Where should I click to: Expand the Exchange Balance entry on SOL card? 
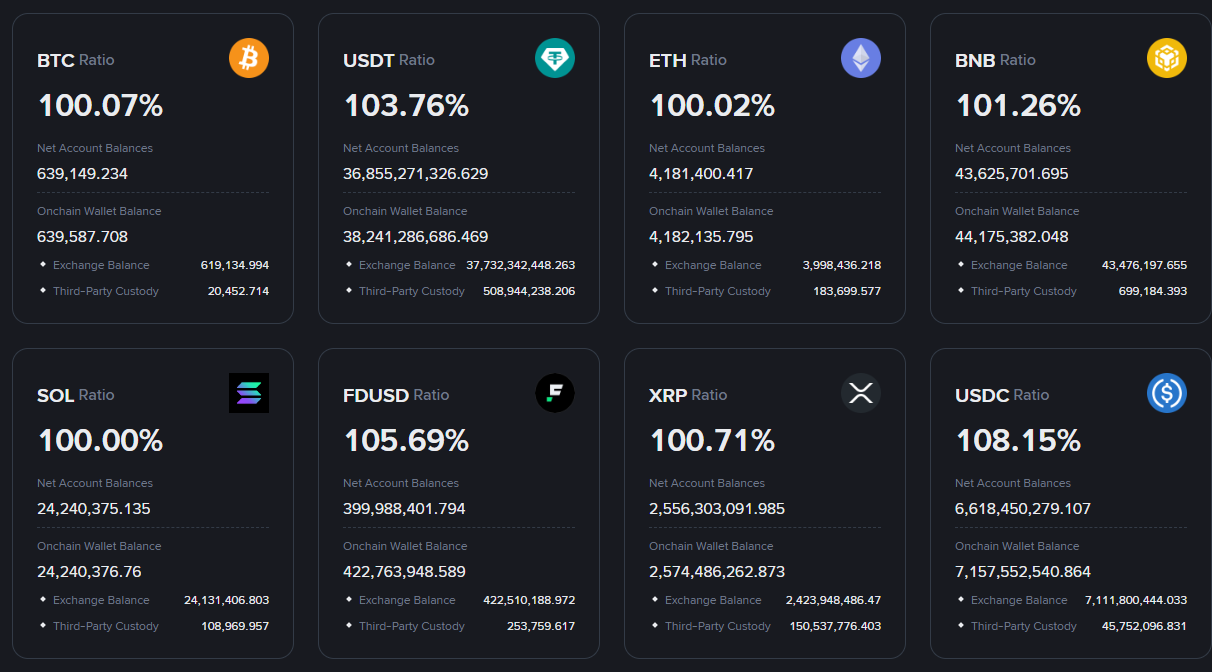pos(103,600)
